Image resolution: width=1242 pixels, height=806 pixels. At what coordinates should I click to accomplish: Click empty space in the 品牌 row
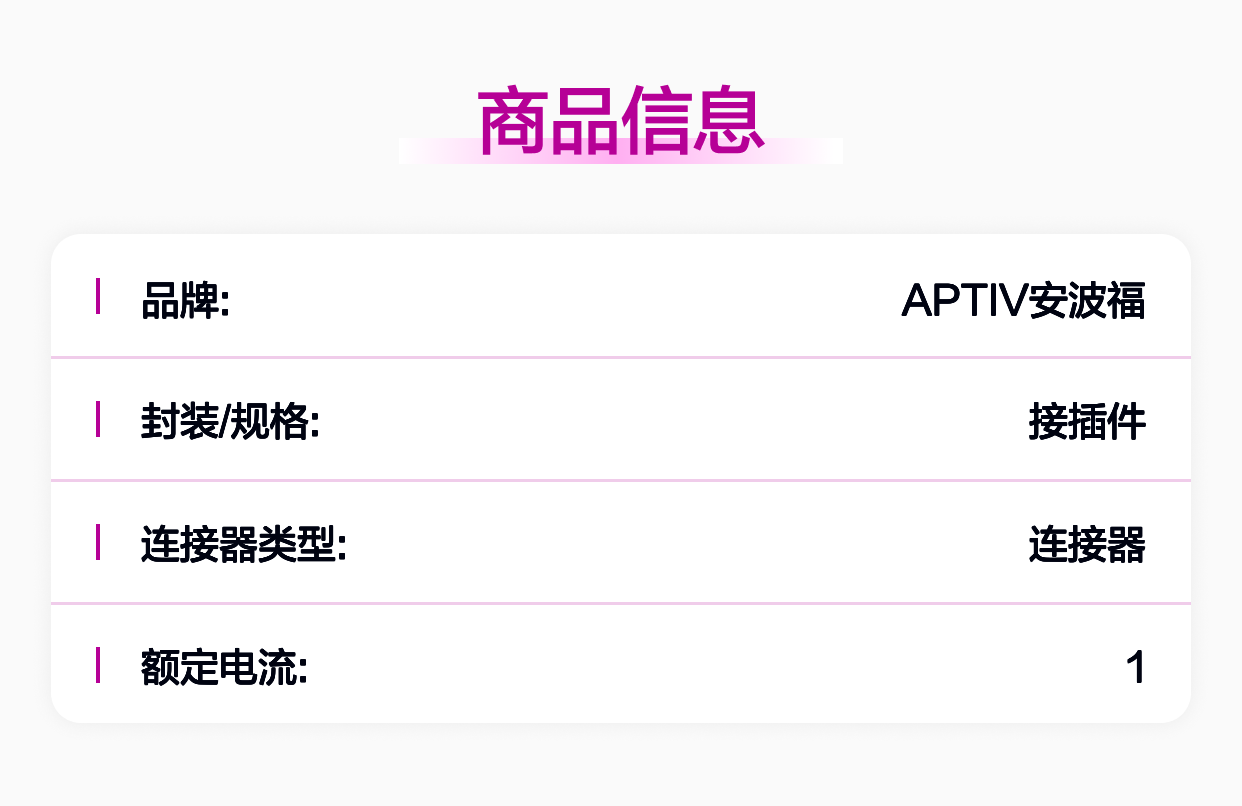[x=560, y=297]
